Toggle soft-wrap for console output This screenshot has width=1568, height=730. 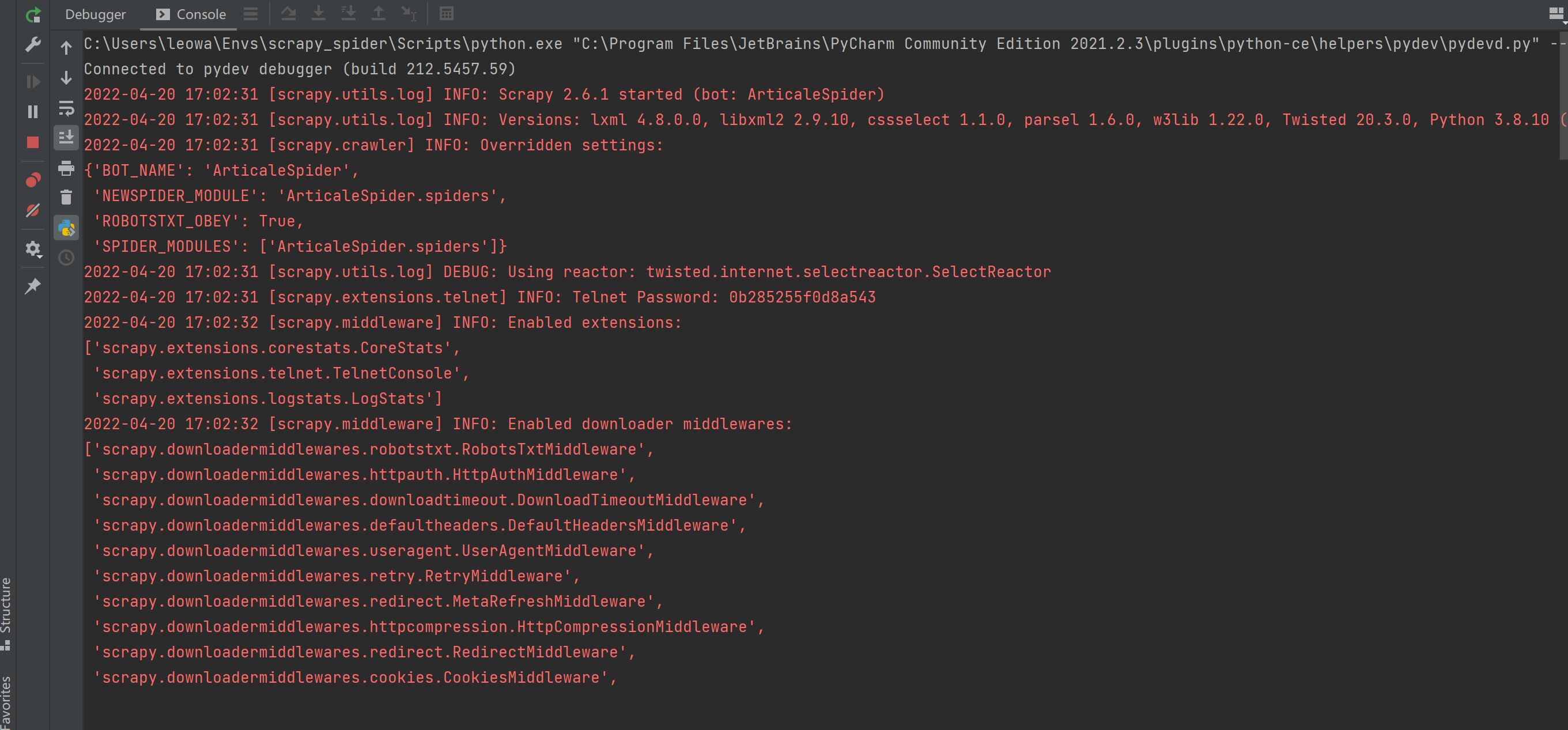[66, 108]
